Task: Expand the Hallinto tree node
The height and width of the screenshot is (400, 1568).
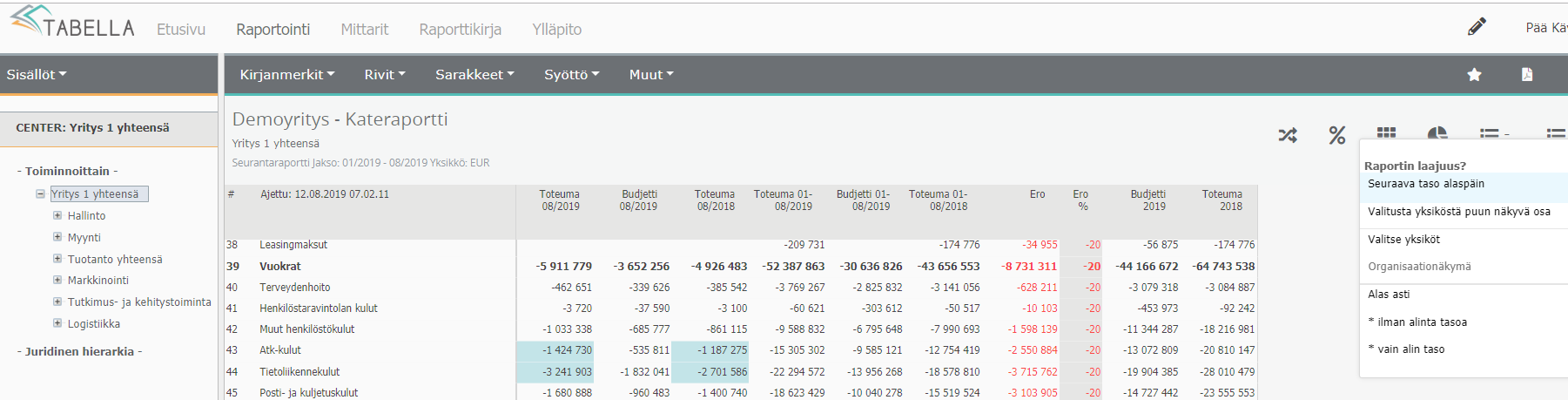Action: pos(57,215)
